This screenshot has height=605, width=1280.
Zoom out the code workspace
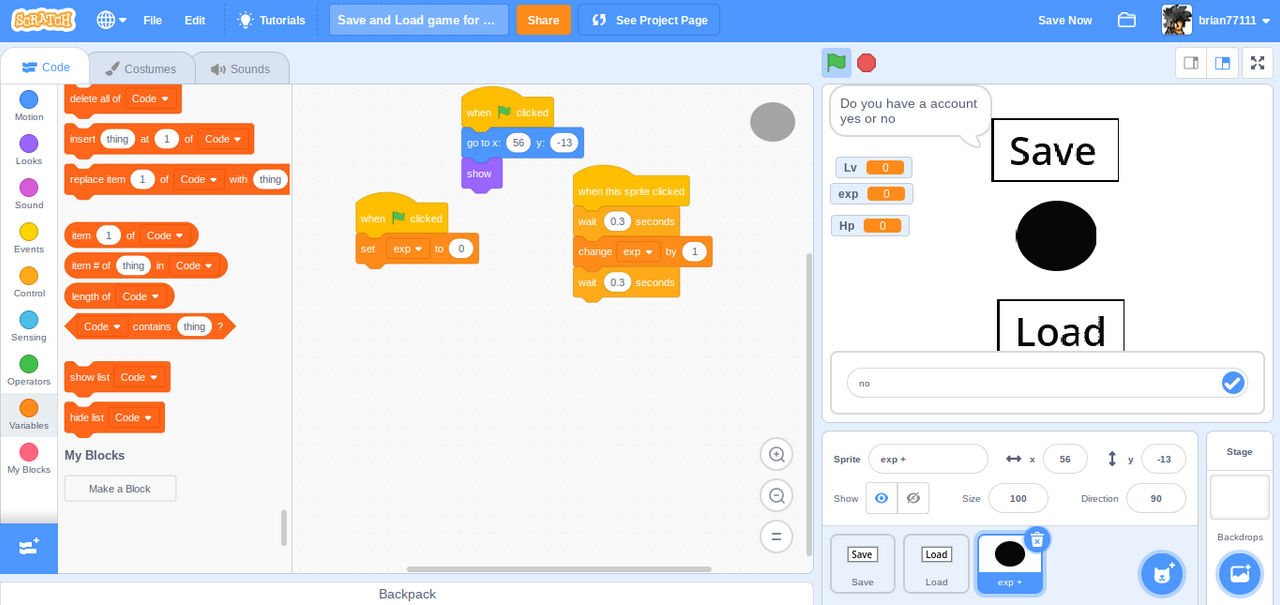[776, 495]
